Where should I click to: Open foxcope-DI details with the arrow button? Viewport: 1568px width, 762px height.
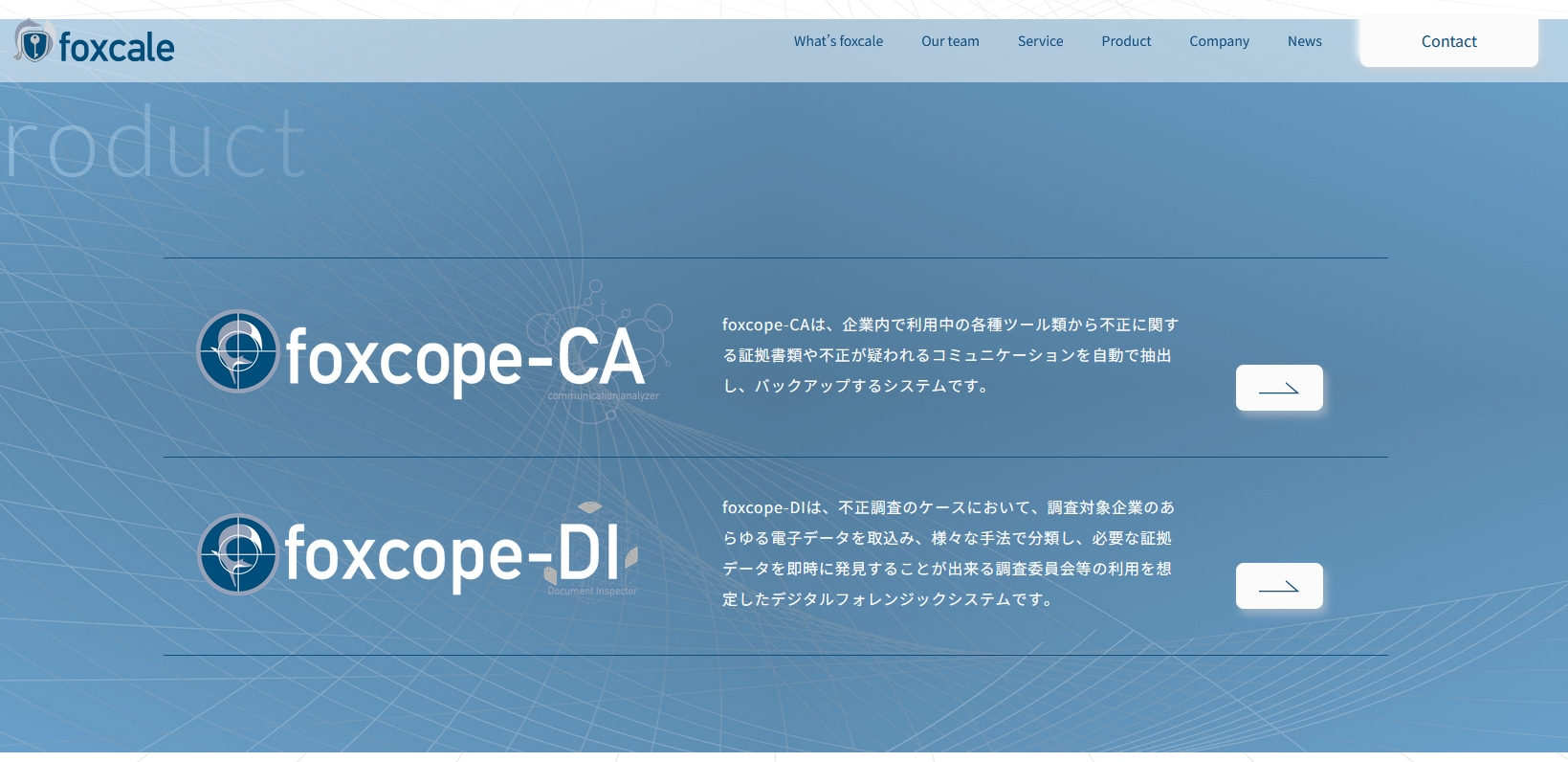1279,586
